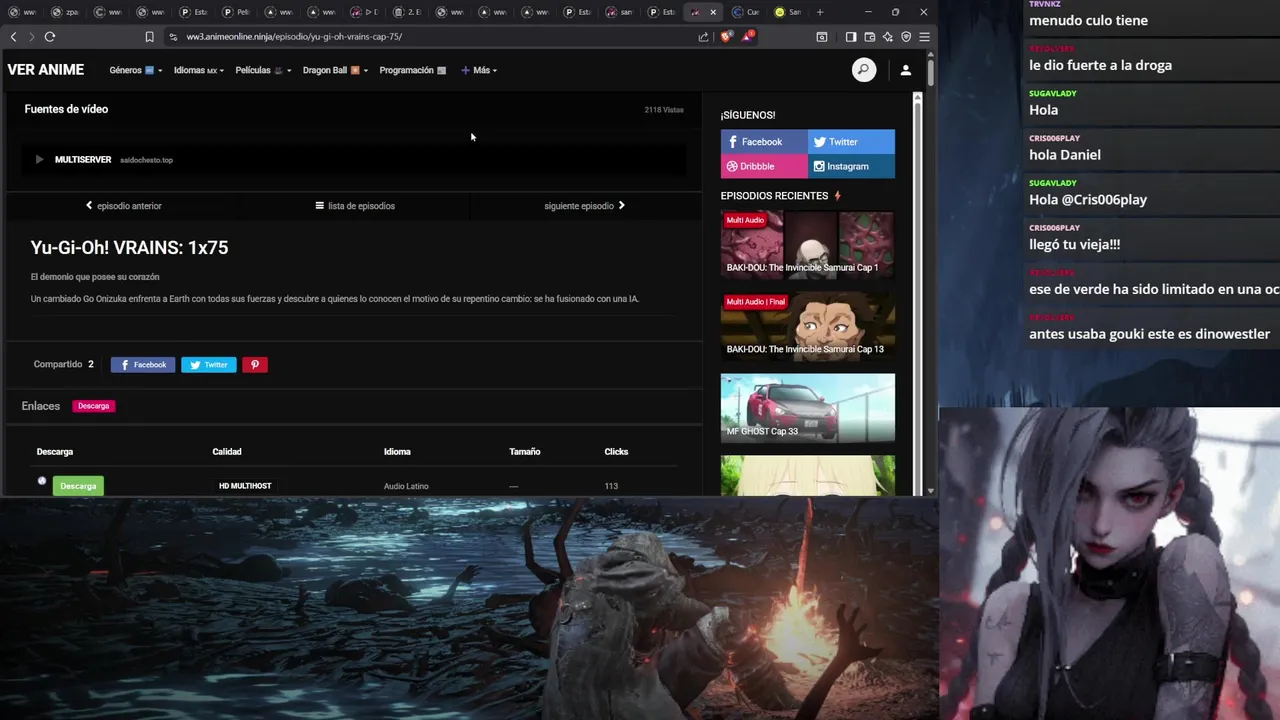This screenshot has width=1280, height=720.
Task: Open lista de episodios
Action: pyautogui.click(x=355, y=206)
